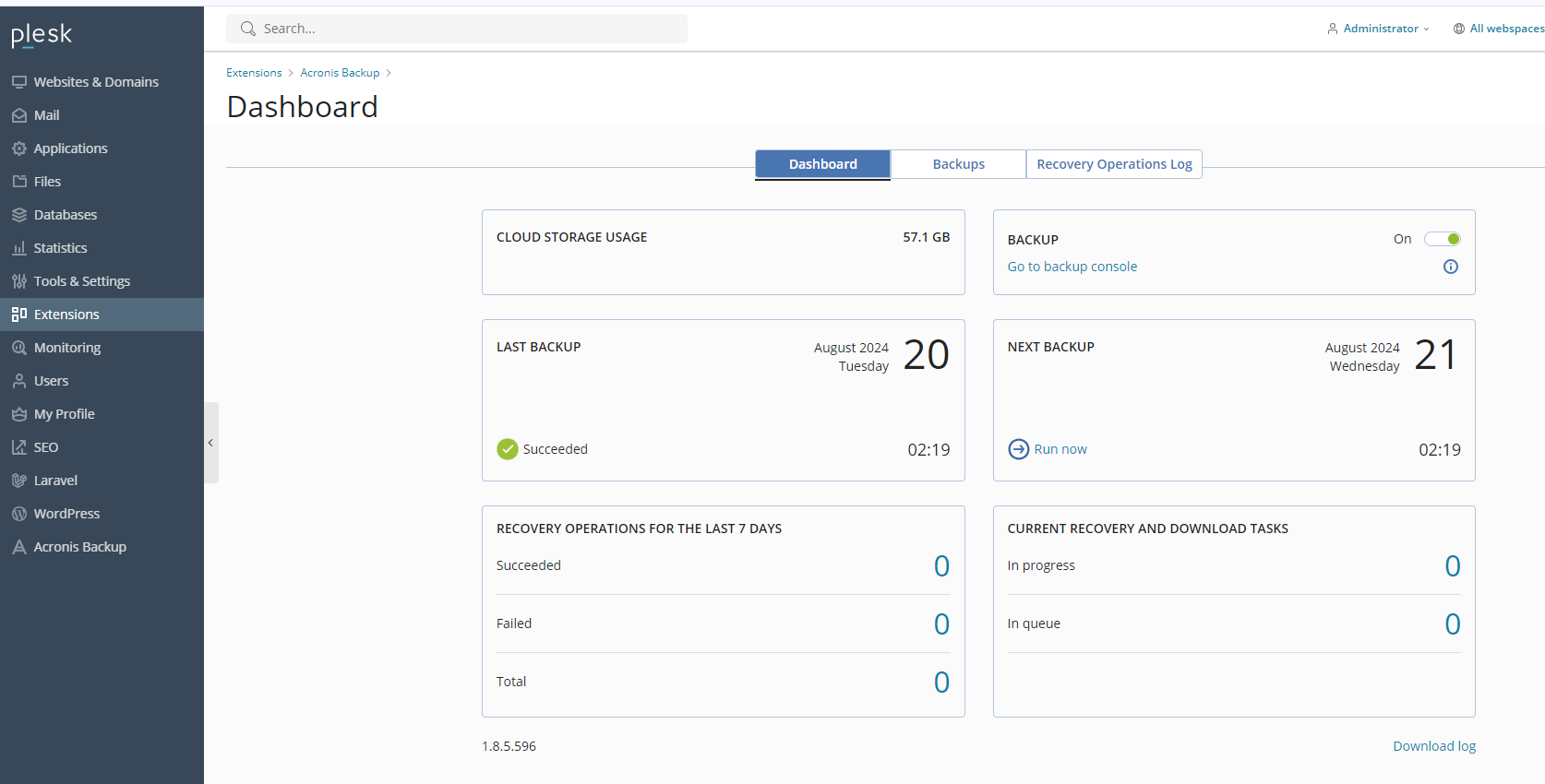Open Statistics from the sidebar menu
This screenshot has width=1545, height=784.
(102, 248)
